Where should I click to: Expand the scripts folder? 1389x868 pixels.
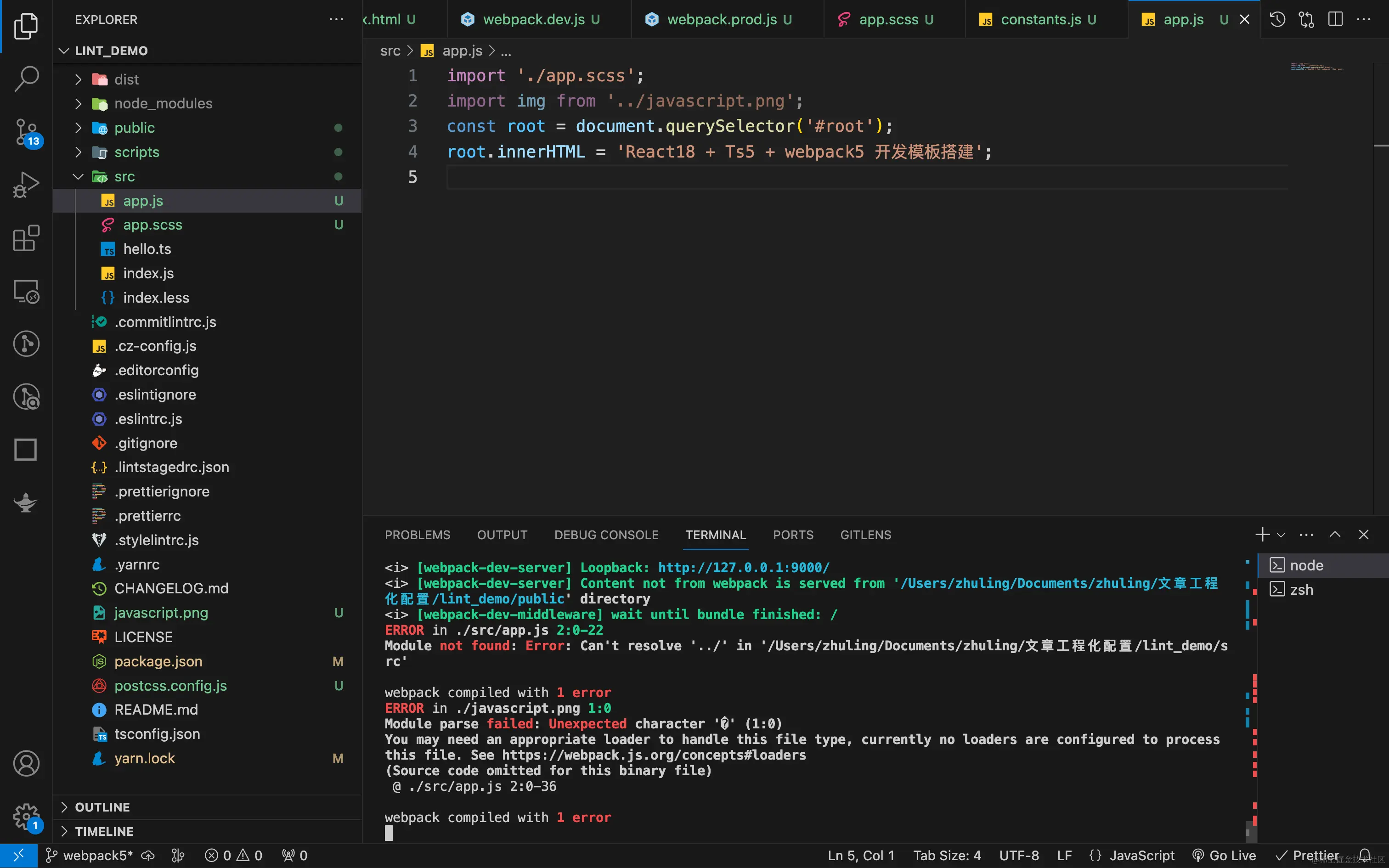coord(78,152)
